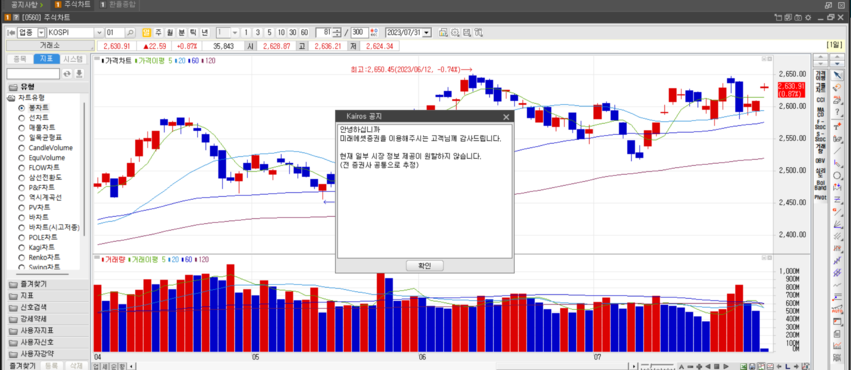Image resolution: width=851 pixels, height=370 pixels.
Task: Add the CCI indicator from sidebar
Action: [x=820, y=100]
